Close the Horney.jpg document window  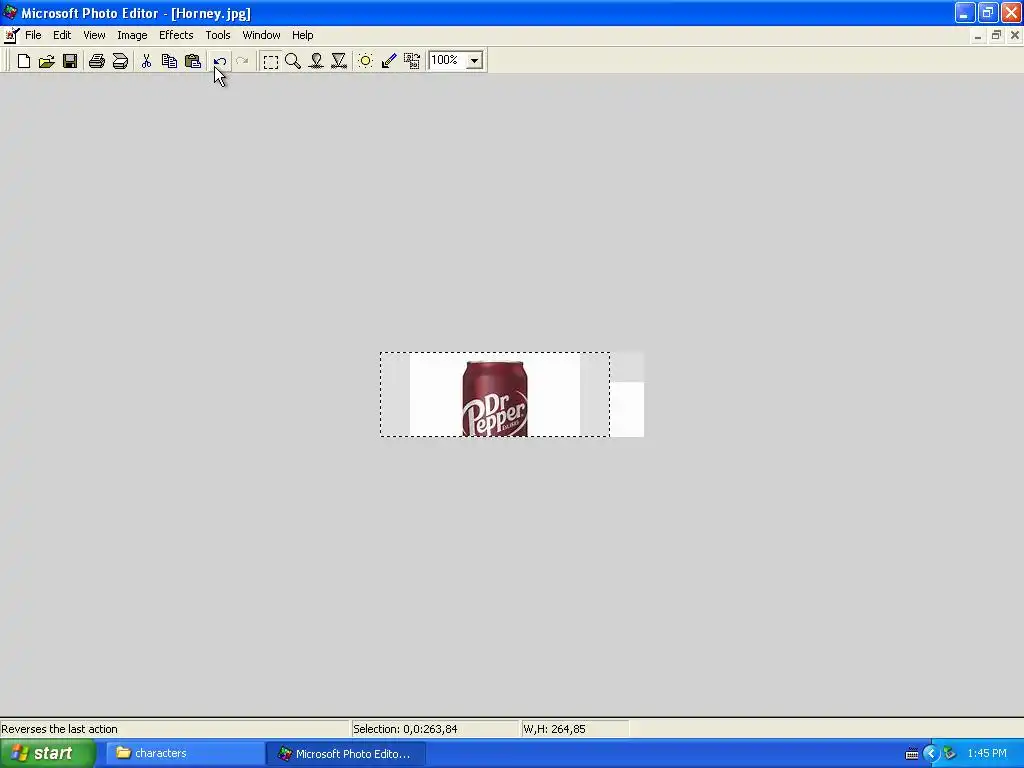(x=1015, y=36)
